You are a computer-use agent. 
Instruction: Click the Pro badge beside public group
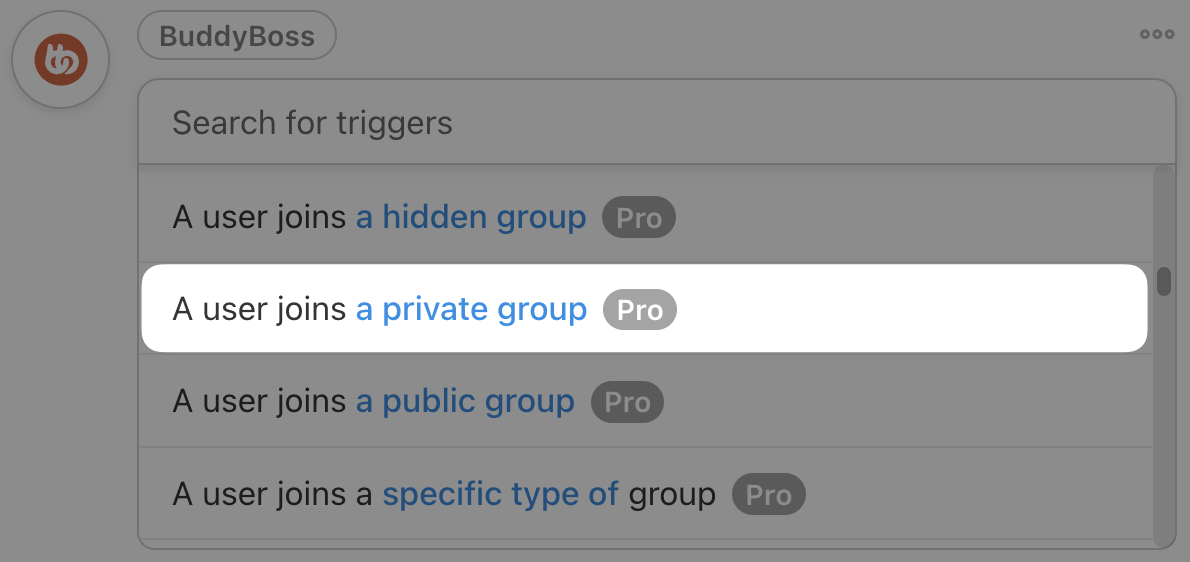coord(627,402)
